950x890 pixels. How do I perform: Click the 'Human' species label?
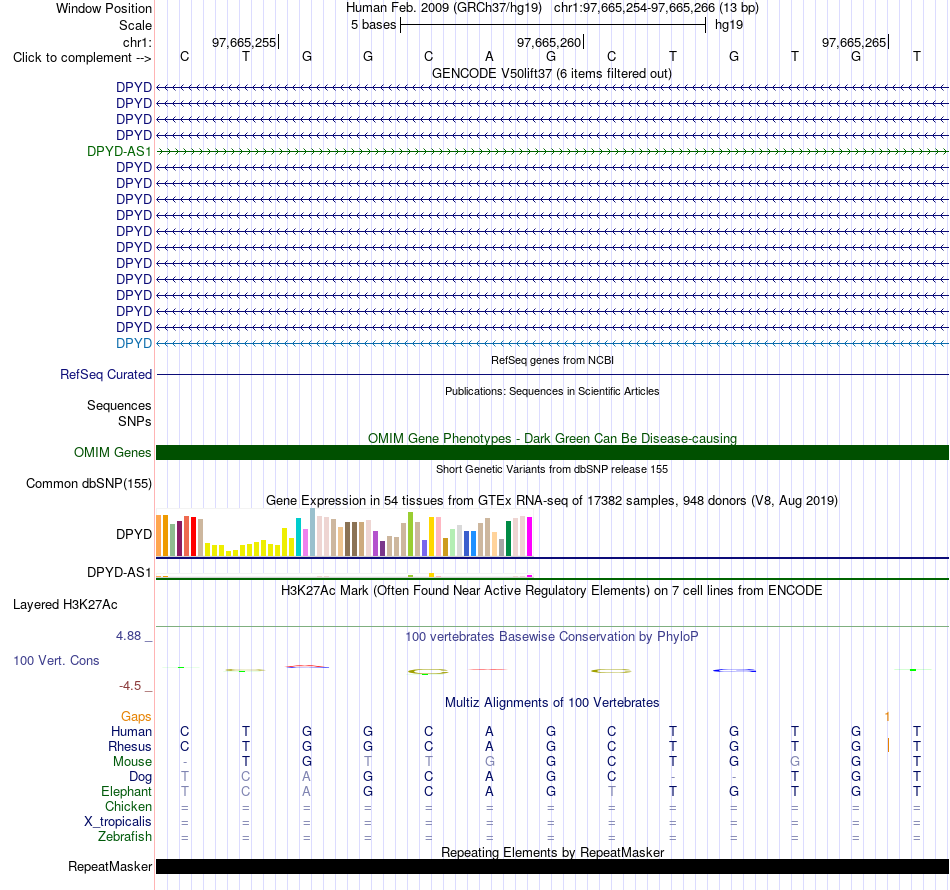coord(131,731)
